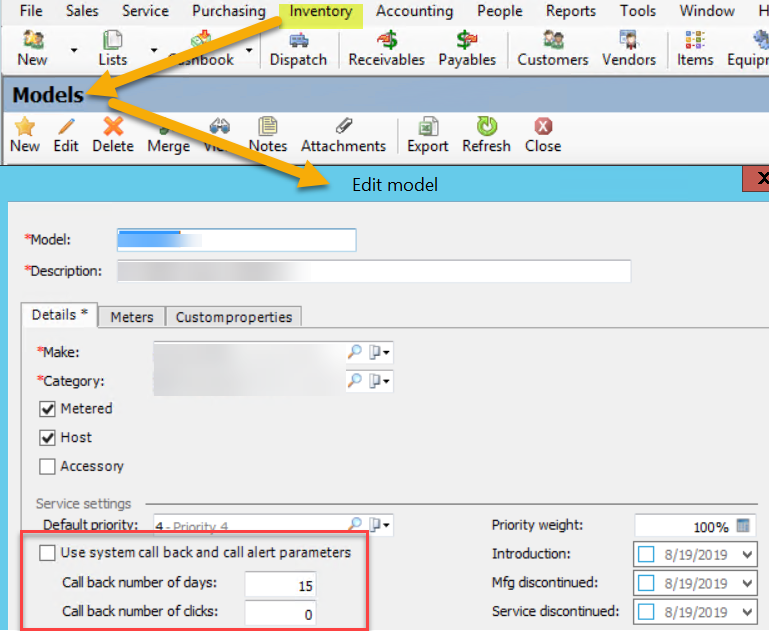Open the Items list icon
Image resolution: width=769 pixels, height=631 pixels.
(695, 48)
